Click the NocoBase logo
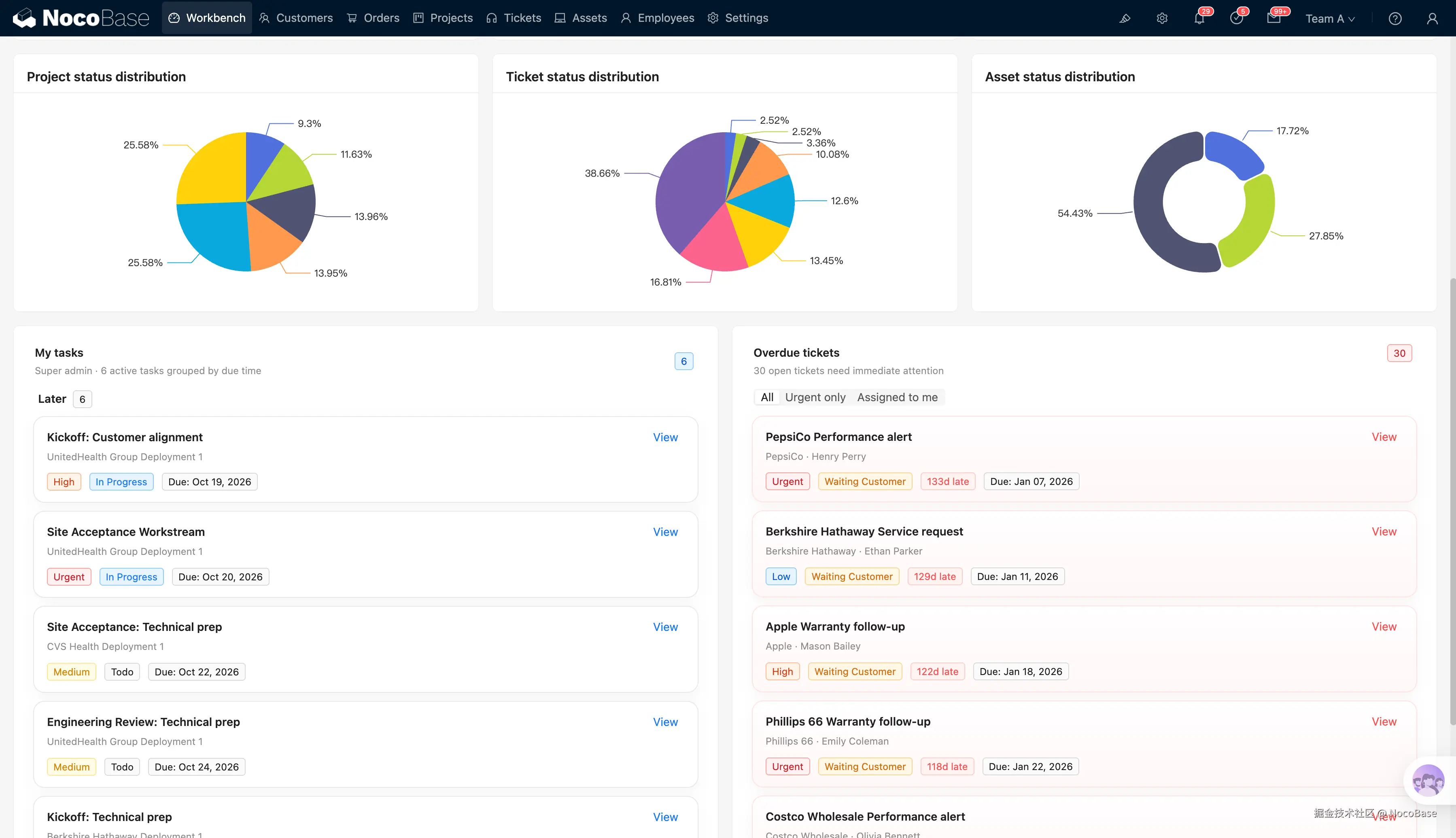 point(81,18)
